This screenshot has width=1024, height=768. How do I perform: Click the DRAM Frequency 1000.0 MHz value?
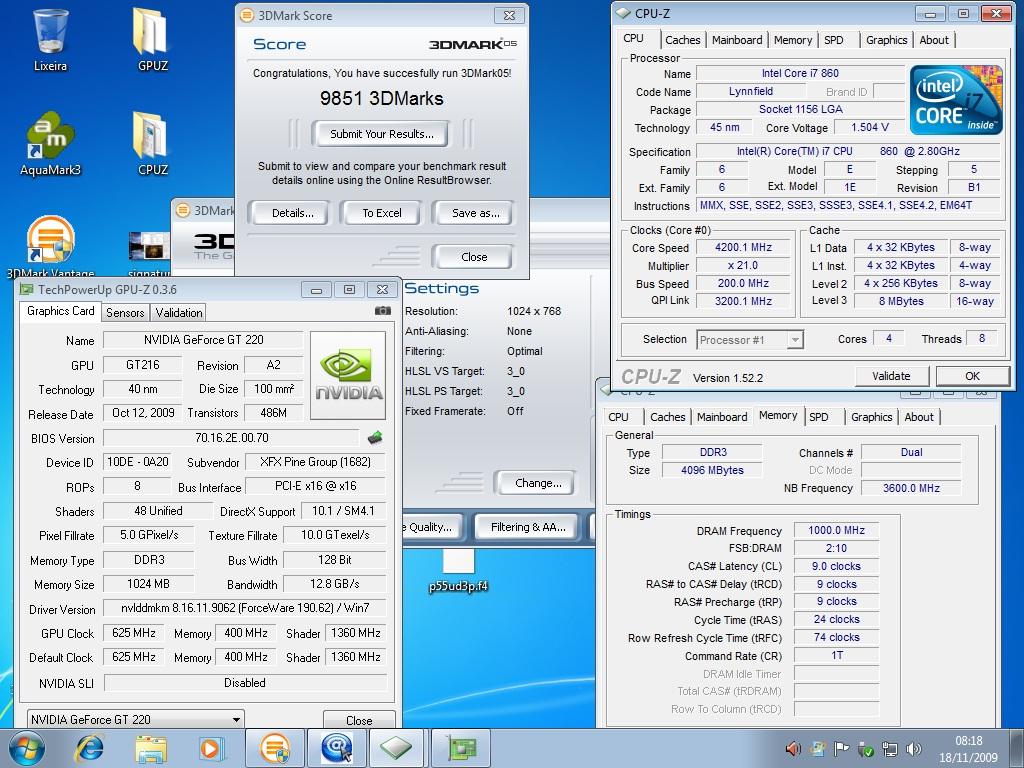836,530
